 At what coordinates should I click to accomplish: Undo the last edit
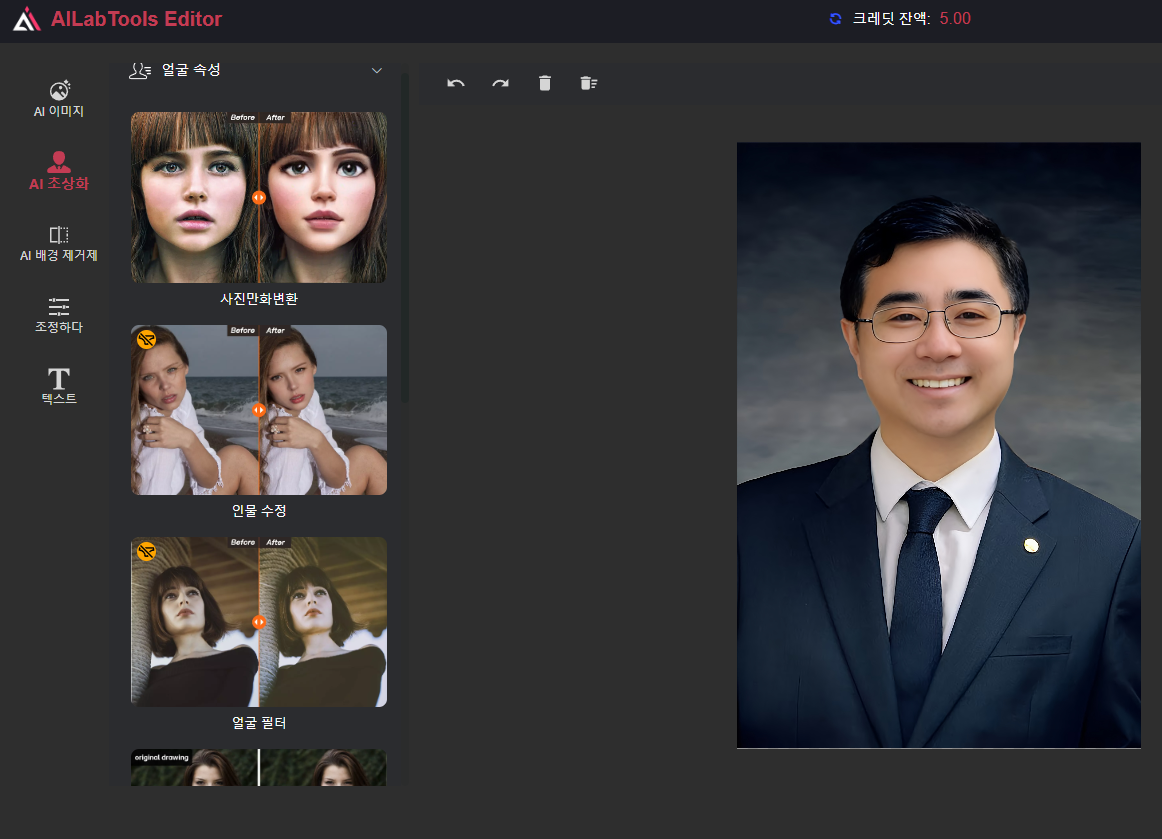(456, 83)
